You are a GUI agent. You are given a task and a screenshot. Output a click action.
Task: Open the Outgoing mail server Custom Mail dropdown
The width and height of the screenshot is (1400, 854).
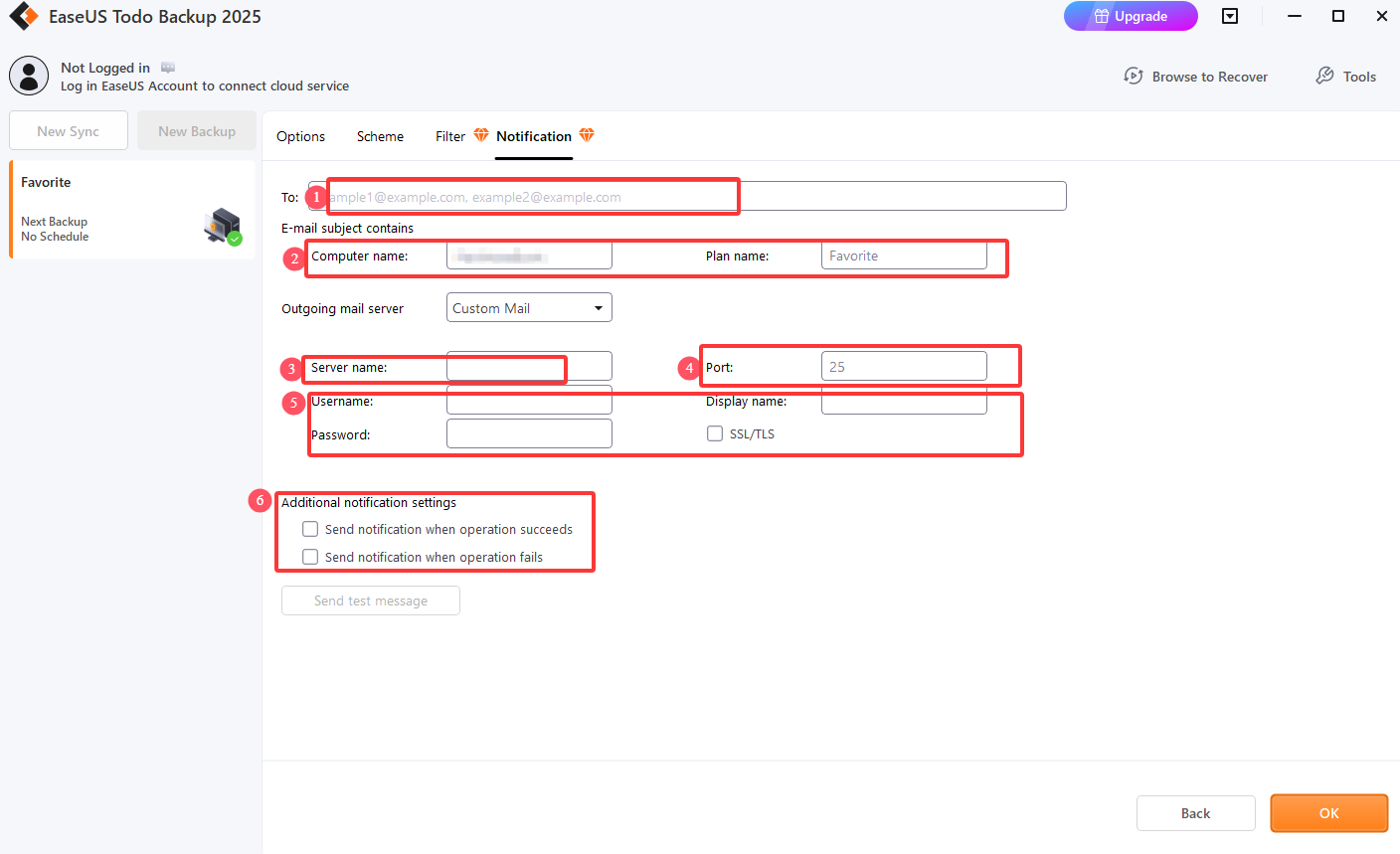529,308
